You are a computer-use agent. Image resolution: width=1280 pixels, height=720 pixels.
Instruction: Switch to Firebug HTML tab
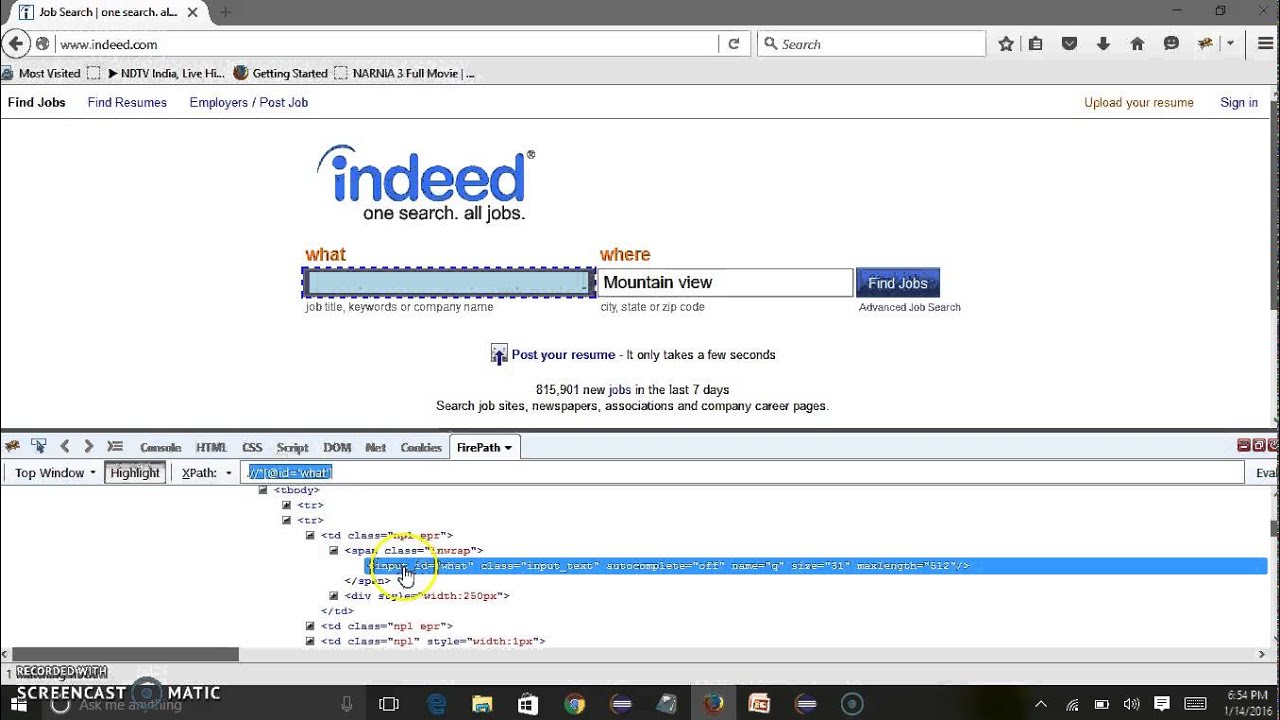[x=211, y=448]
